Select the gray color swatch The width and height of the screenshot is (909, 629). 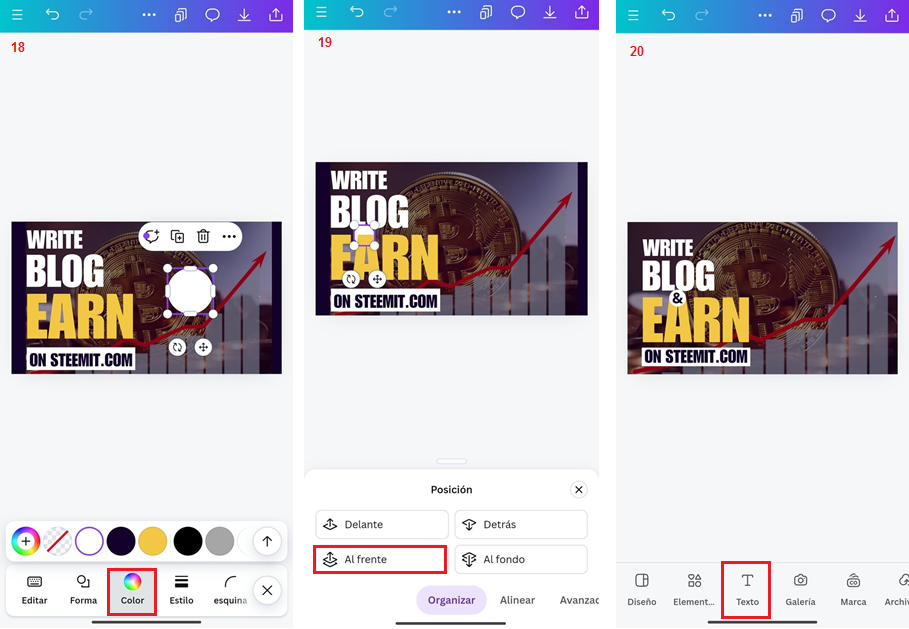(220, 541)
